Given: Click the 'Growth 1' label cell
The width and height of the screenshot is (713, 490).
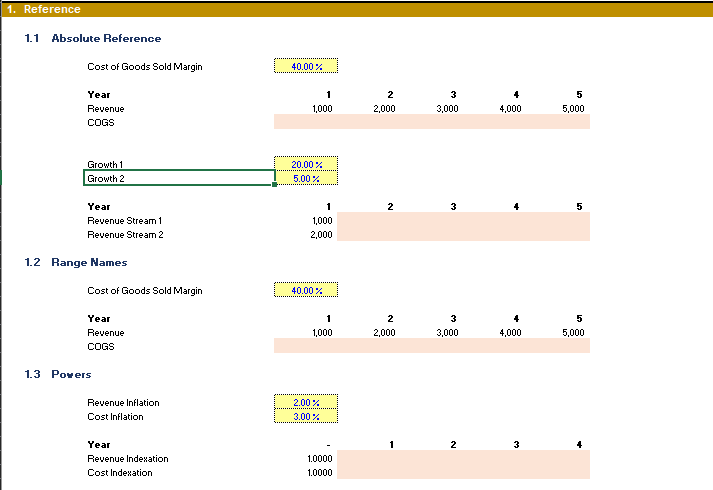Looking at the screenshot, I should pos(105,164).
